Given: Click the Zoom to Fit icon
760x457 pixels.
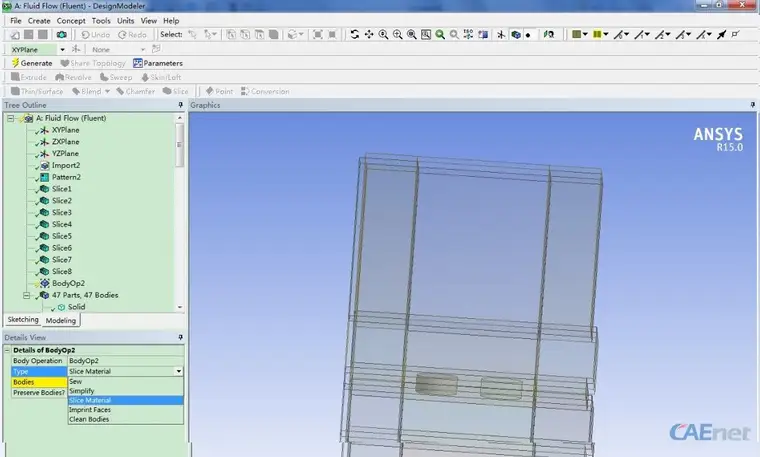Looking at the screenshot, I should [412, 34].
